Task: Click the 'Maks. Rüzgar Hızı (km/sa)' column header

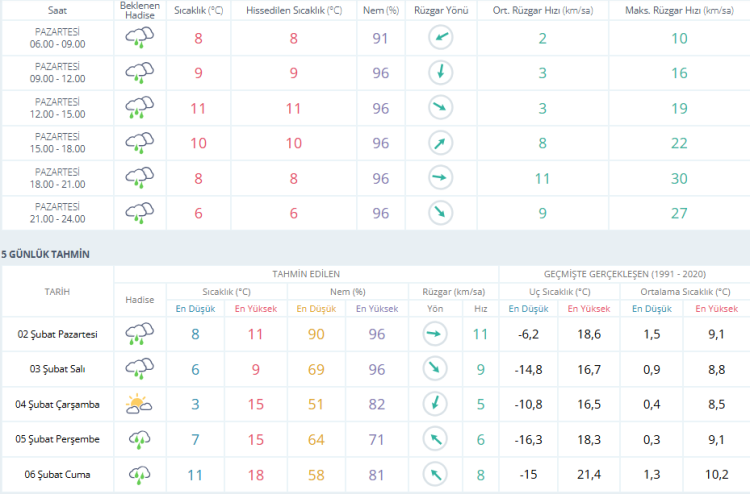Action: tap(677, 9)
